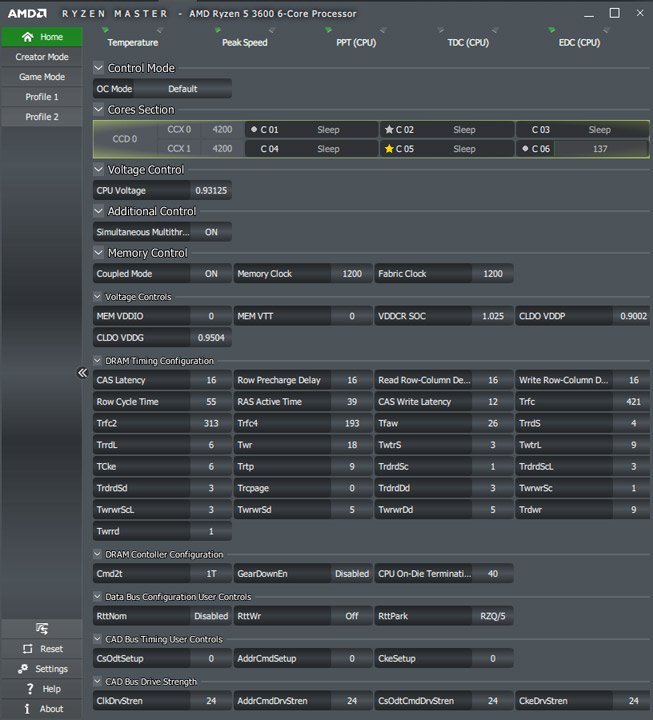653x720 pixels.
Task: Click the Trfc value 421
Action: coord(633,402)
